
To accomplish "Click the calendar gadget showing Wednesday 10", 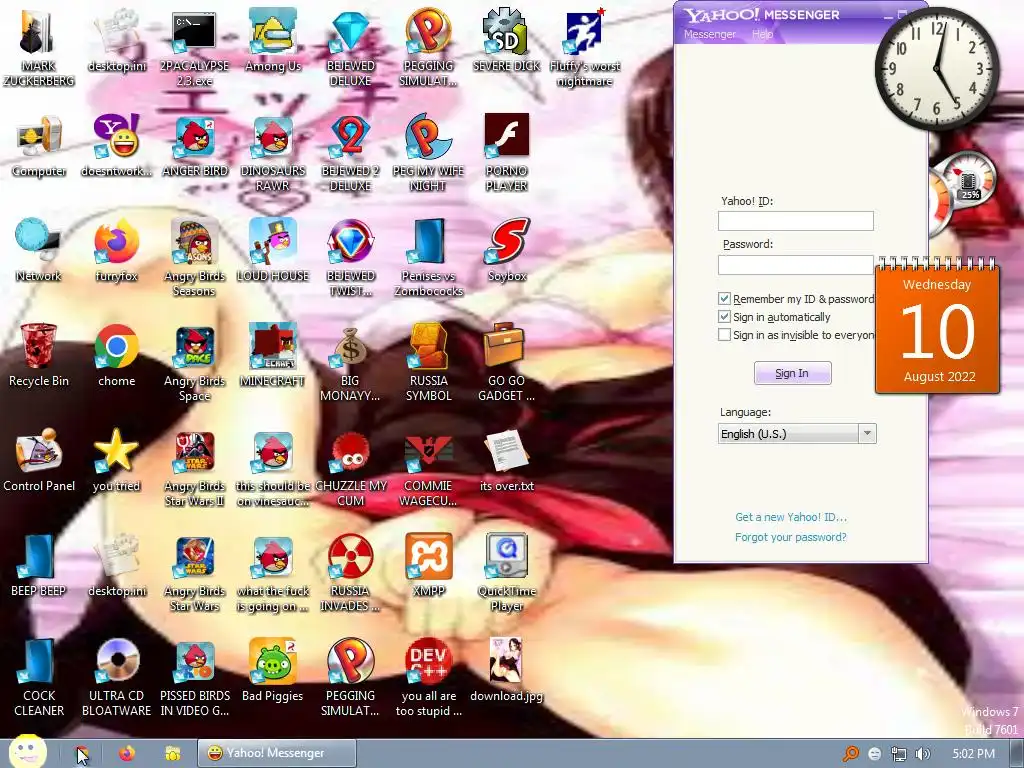I will tap(937, 327).
